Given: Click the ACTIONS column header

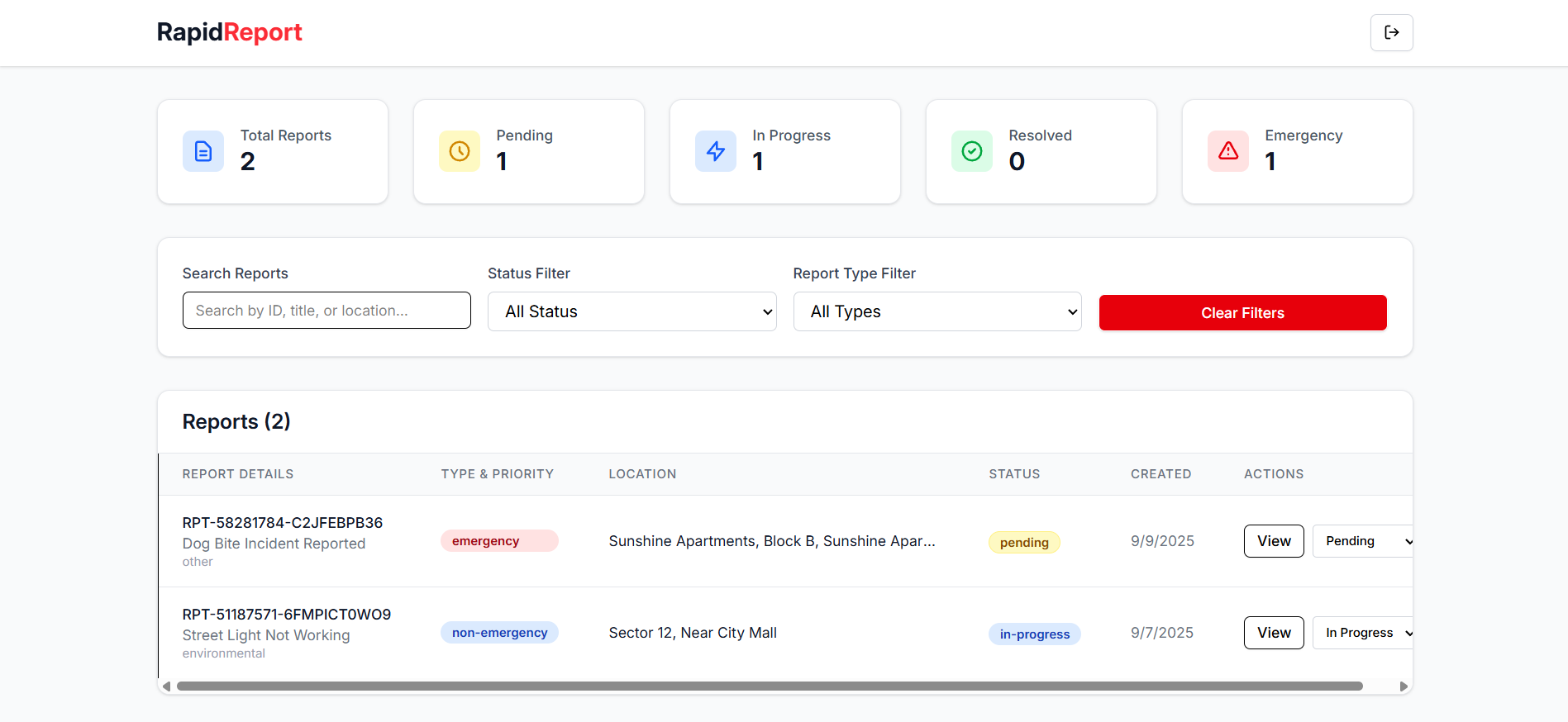Looking at the screenshot, I should (x=1274, y=474).
